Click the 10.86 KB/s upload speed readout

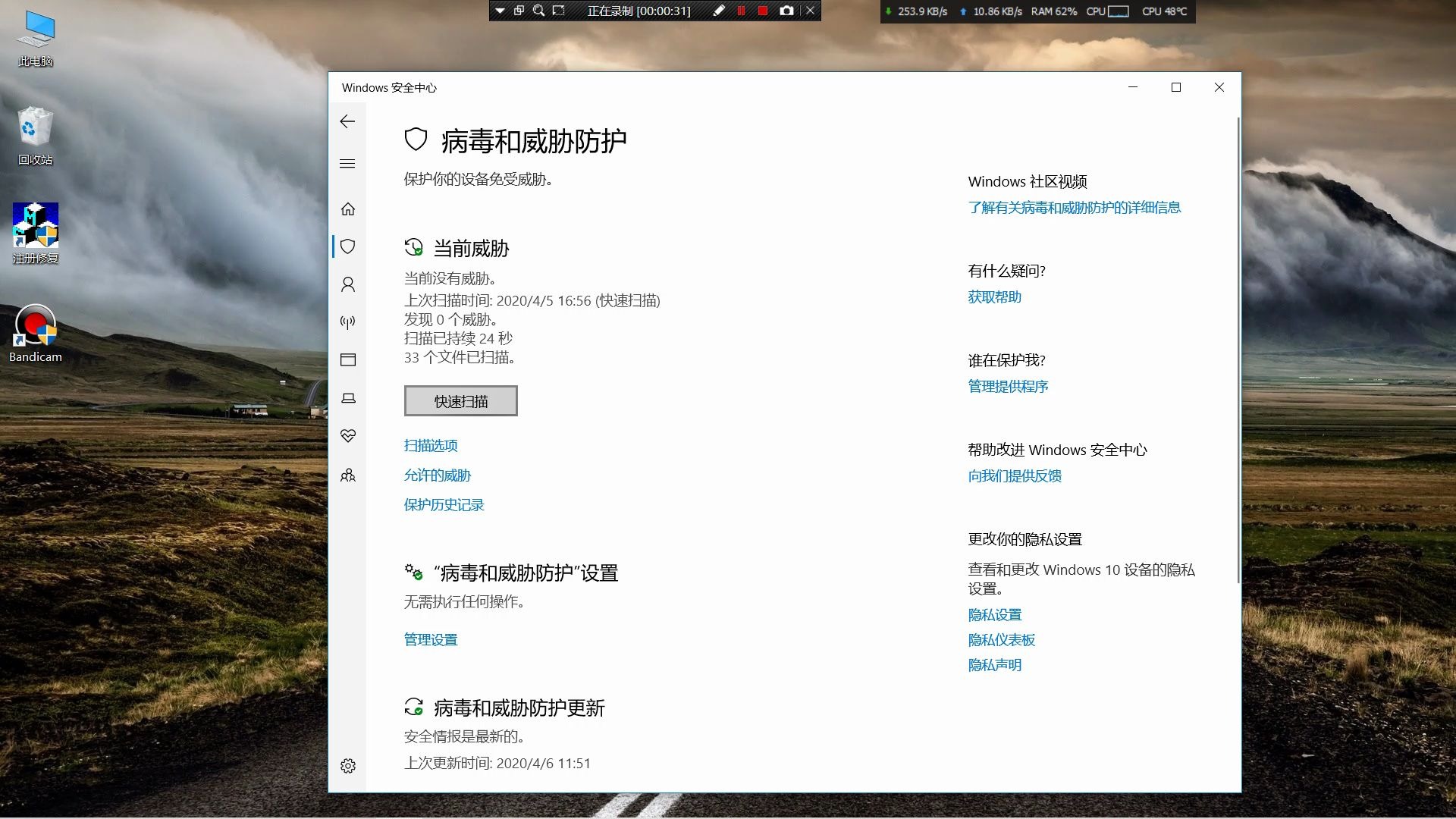pos(990,11)
